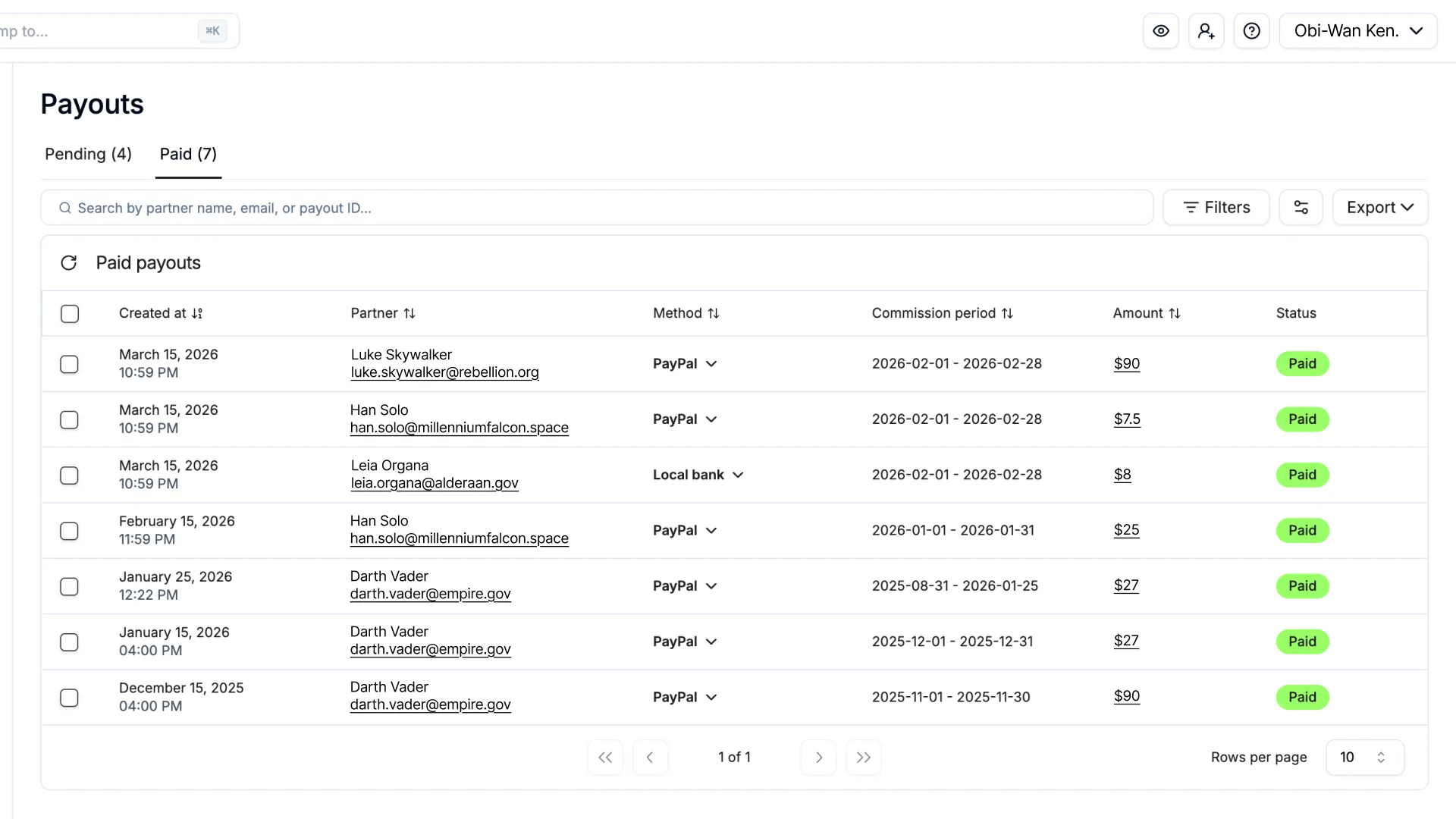Open the help question mark icon
This screenshot has height=819, width=1456.
(1251, 31)
